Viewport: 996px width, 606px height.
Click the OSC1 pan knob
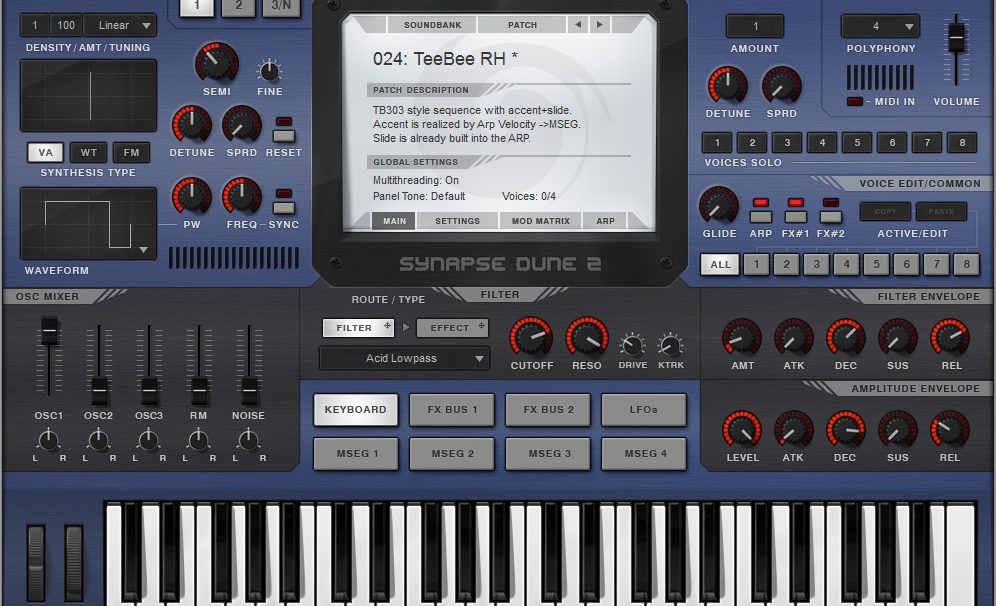[x=48, y=440]
